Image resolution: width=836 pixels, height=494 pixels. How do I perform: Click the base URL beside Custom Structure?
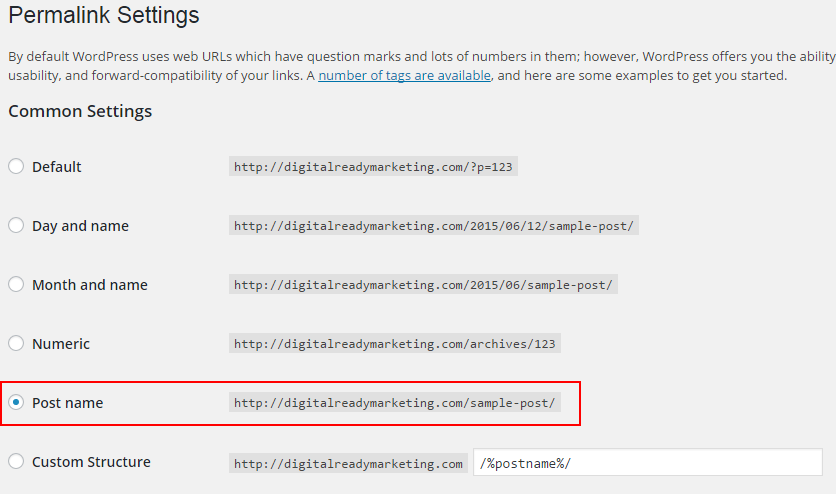[x=348, y=463]
